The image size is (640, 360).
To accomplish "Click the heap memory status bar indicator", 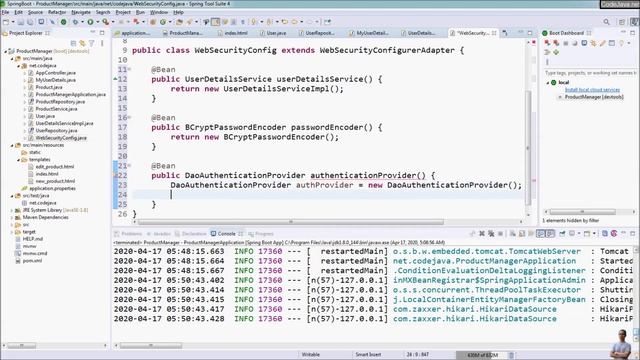I will (482, 355).
